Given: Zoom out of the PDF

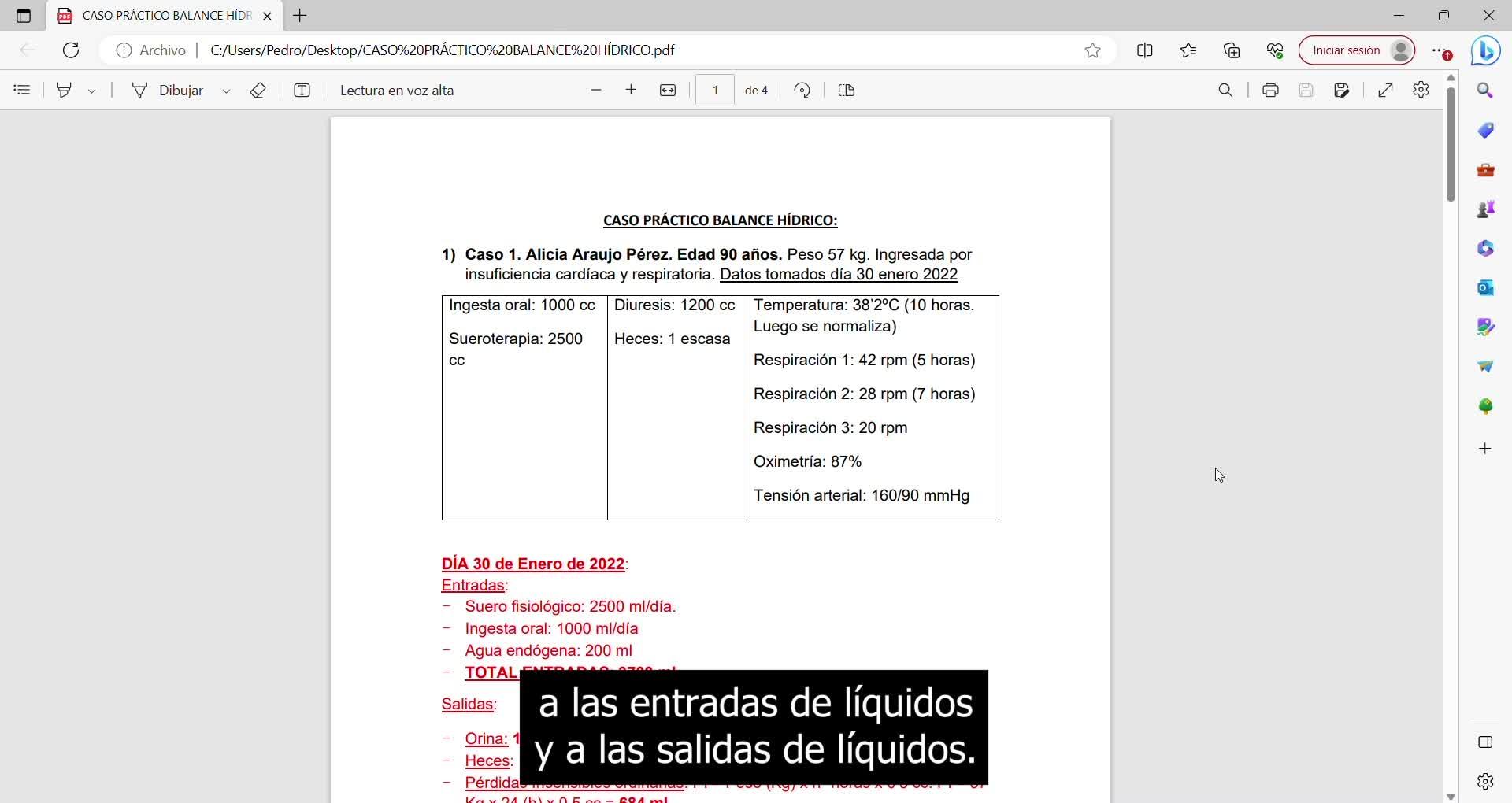Looking at the screenshot, I should point(596,91).
